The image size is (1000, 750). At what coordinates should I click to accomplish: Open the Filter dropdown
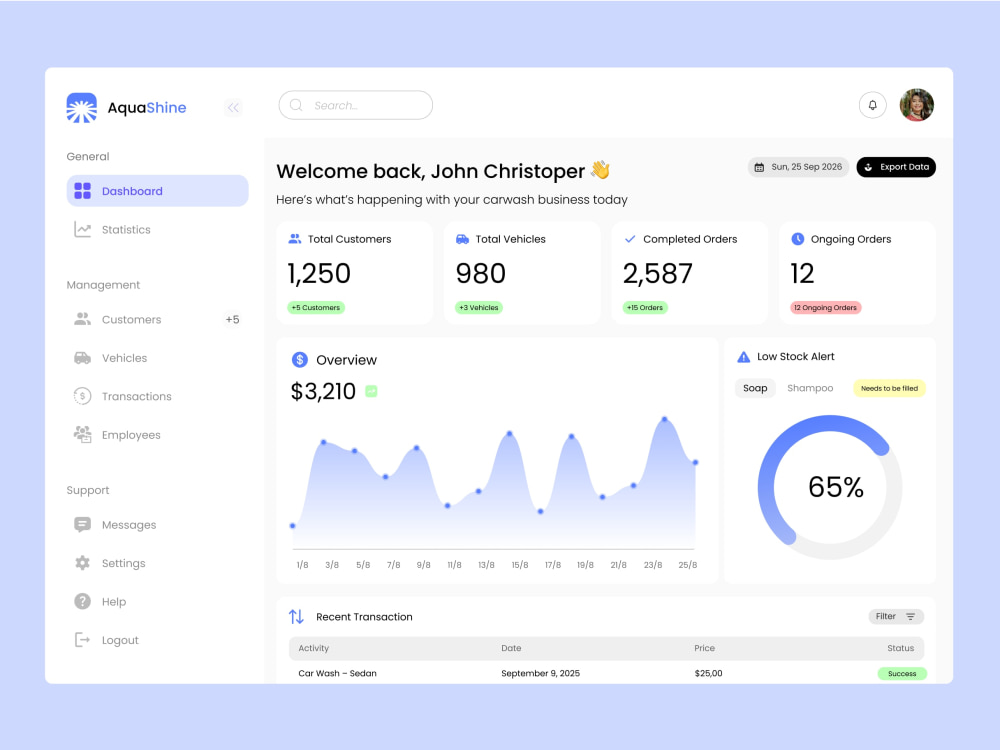tap(896, 617)
